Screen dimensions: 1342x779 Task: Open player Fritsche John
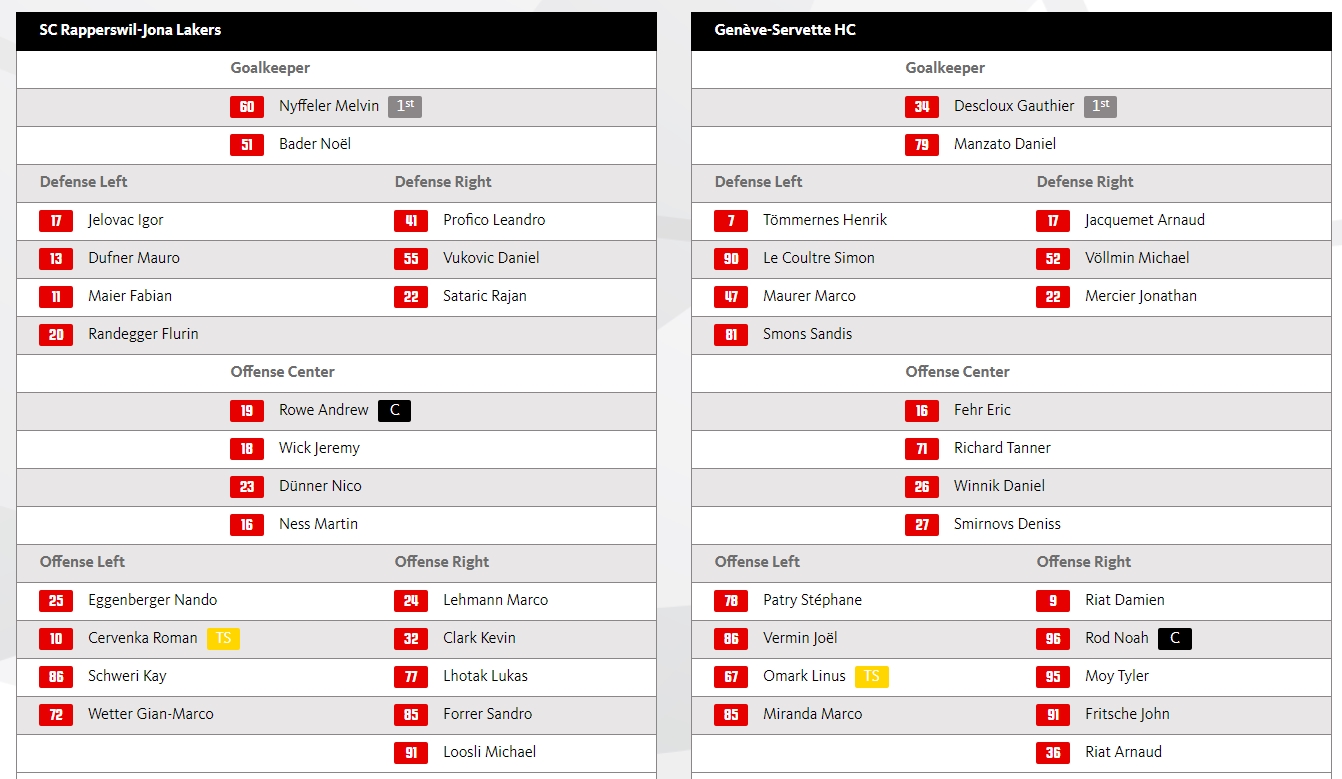point(1127,714)
